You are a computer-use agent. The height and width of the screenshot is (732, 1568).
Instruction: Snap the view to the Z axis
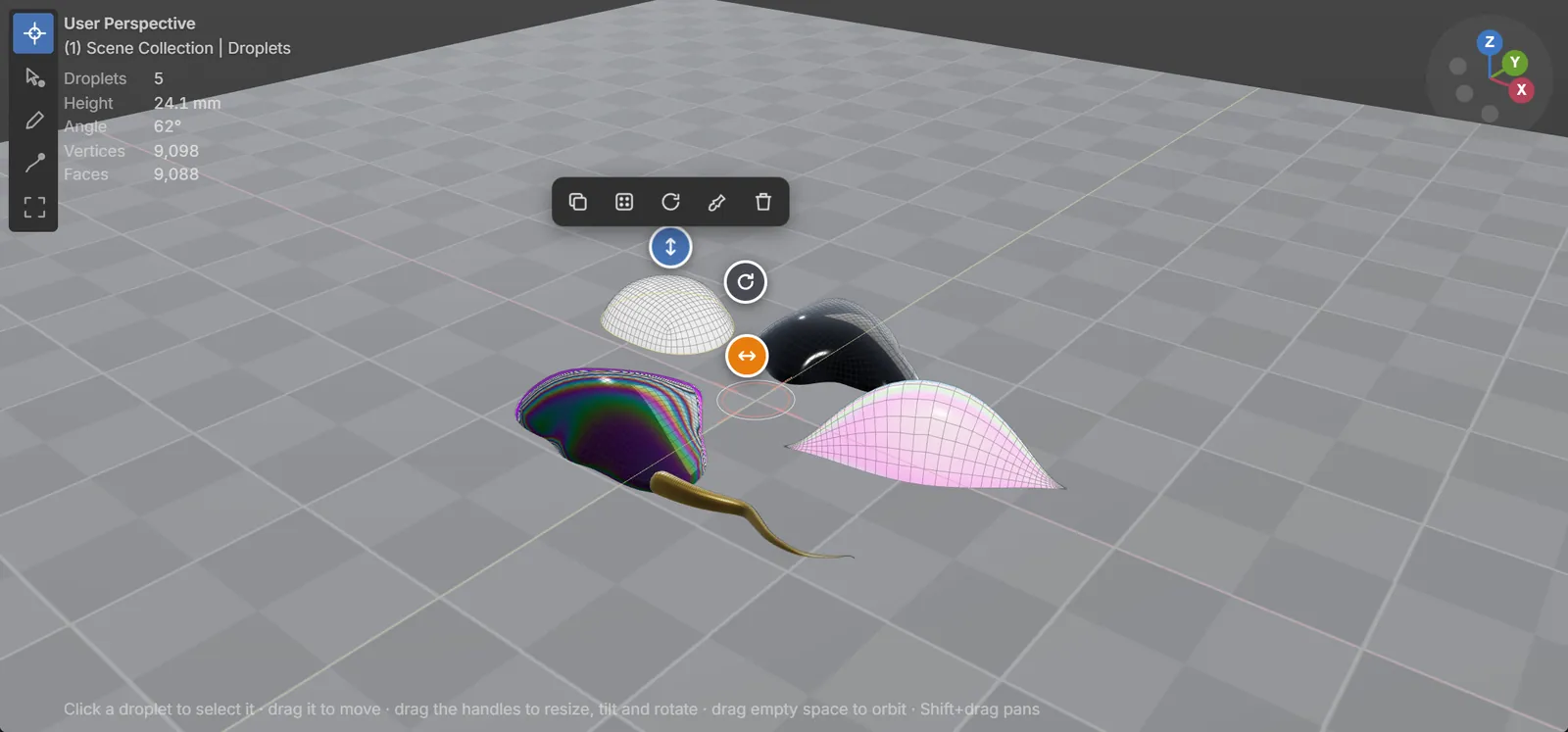tap(1490, 42)
